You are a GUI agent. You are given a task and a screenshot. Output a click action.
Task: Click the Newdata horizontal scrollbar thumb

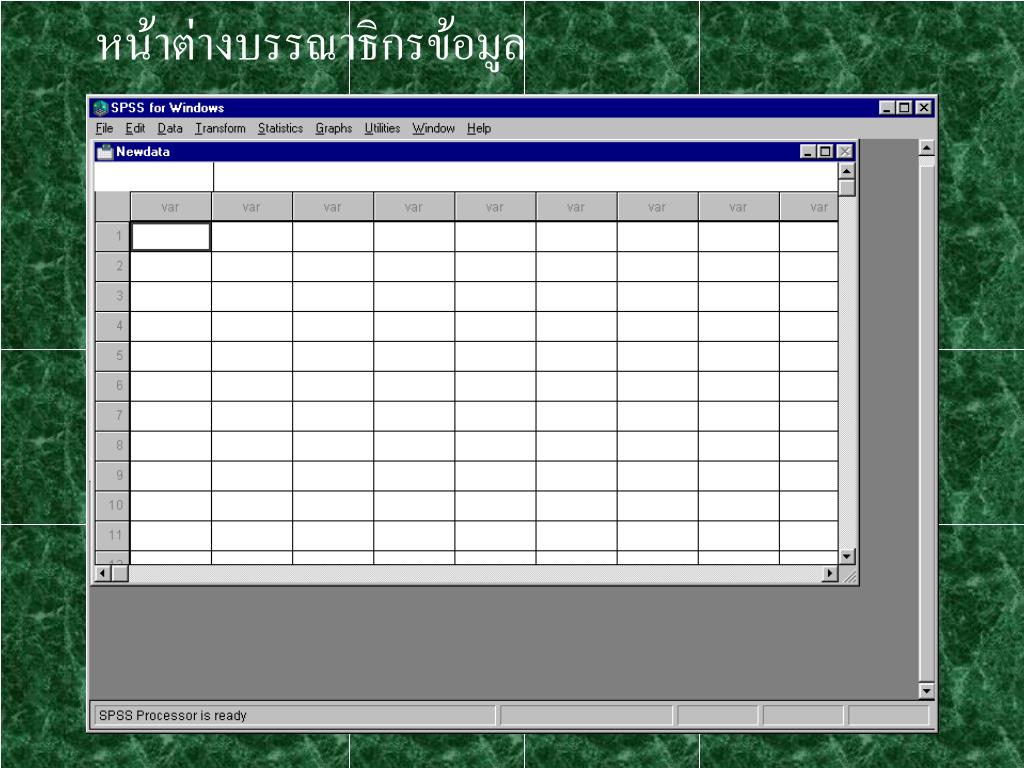pos(120,573)
